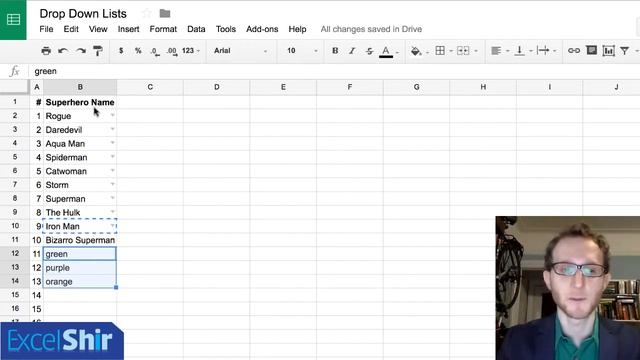Expand the Rogue cell dropdown arrow

coord(112,116)
